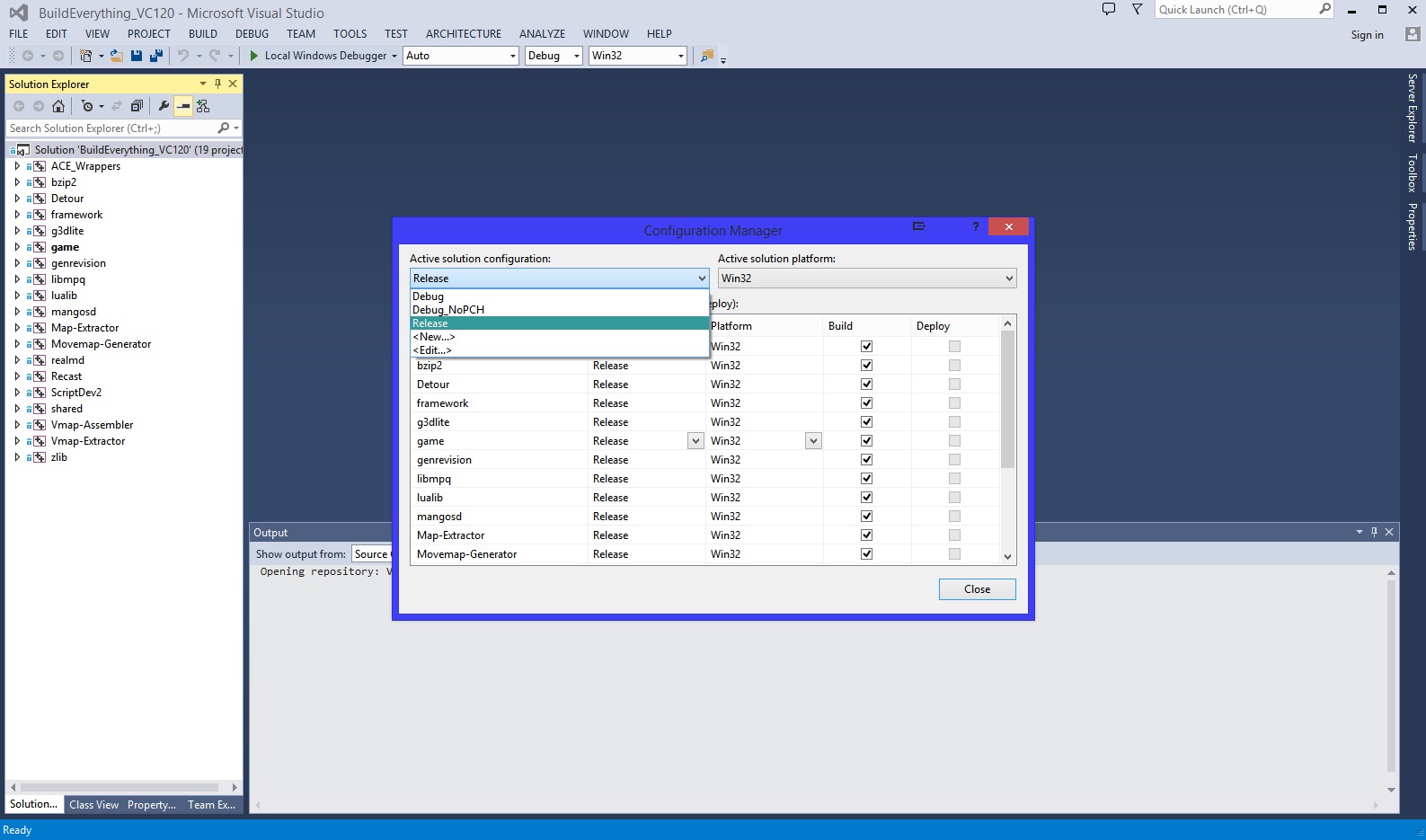Image resolution: width=1426 pixels, height=840 pixels.
Task: Open Server Explorer side tab
Action: tap(1413, 108)
